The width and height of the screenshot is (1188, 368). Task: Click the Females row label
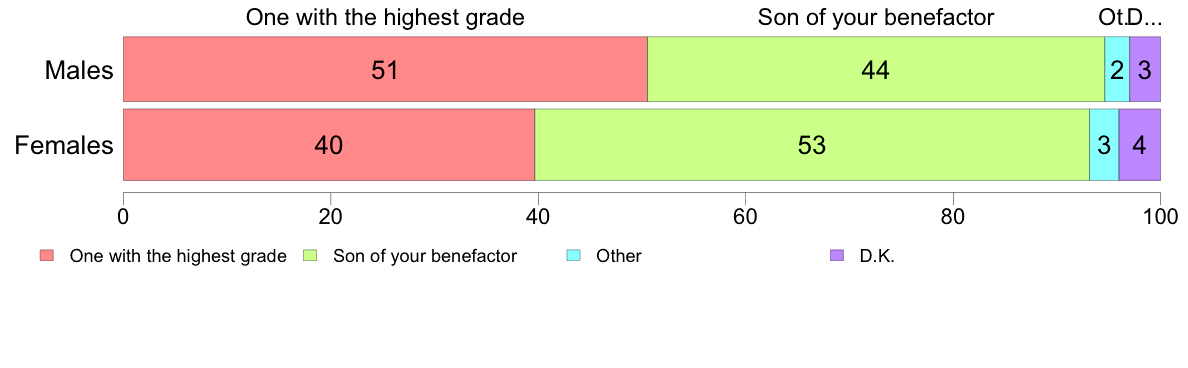65,145
